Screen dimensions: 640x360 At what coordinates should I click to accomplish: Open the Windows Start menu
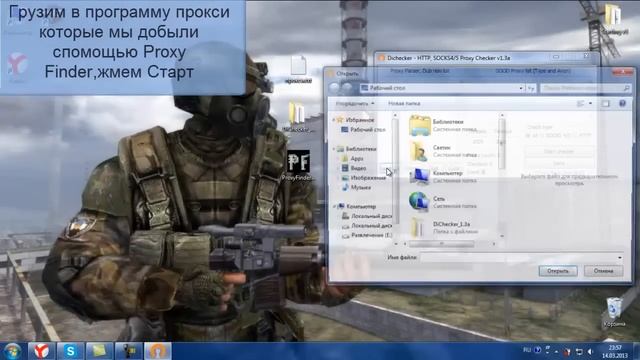(13, 351)
